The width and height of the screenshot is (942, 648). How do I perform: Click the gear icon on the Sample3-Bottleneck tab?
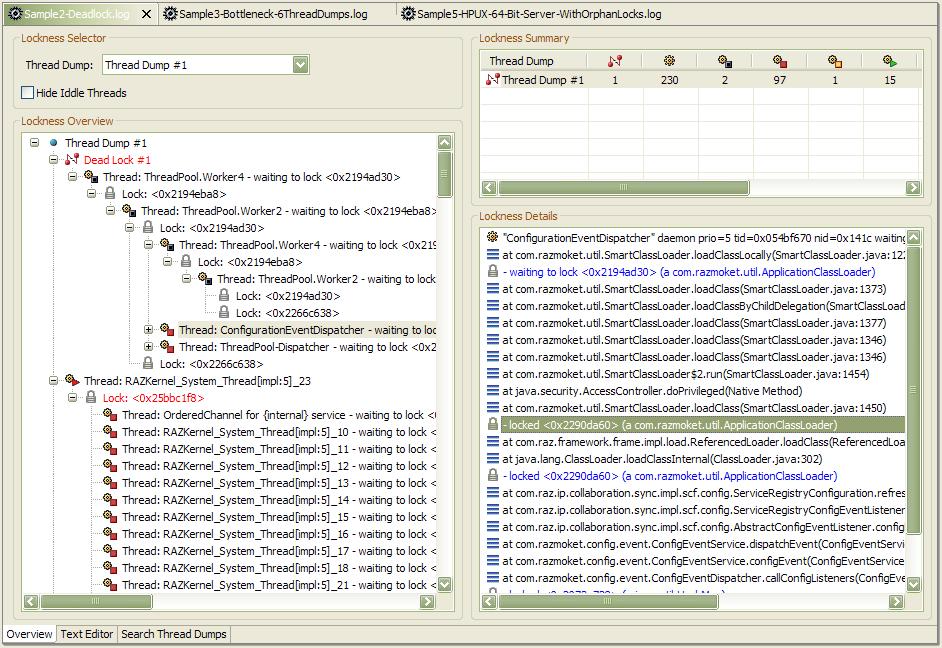click(x=171, y=14)
